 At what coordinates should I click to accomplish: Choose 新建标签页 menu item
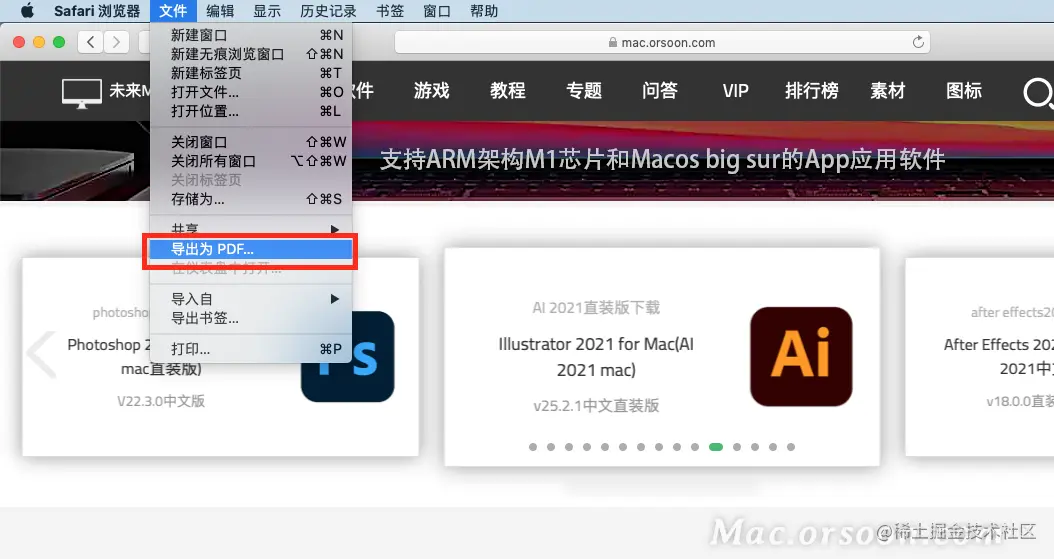point(251,73)
